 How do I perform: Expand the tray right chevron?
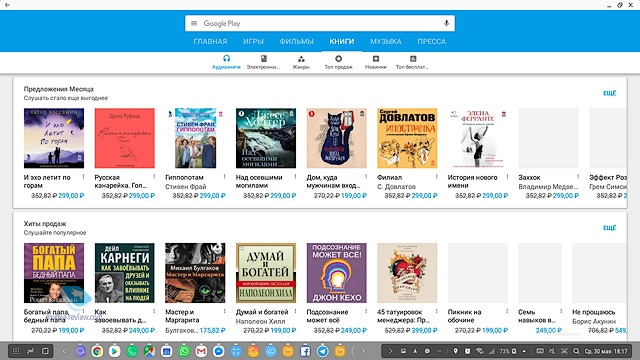click(x=390, y=351)
